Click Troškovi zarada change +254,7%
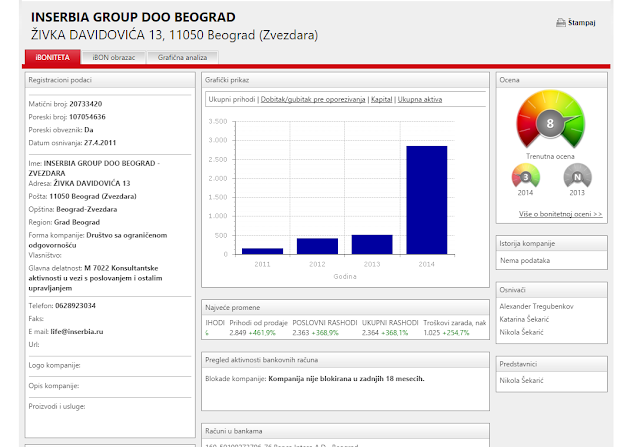640x447 pixels. (x=456, y=333)
